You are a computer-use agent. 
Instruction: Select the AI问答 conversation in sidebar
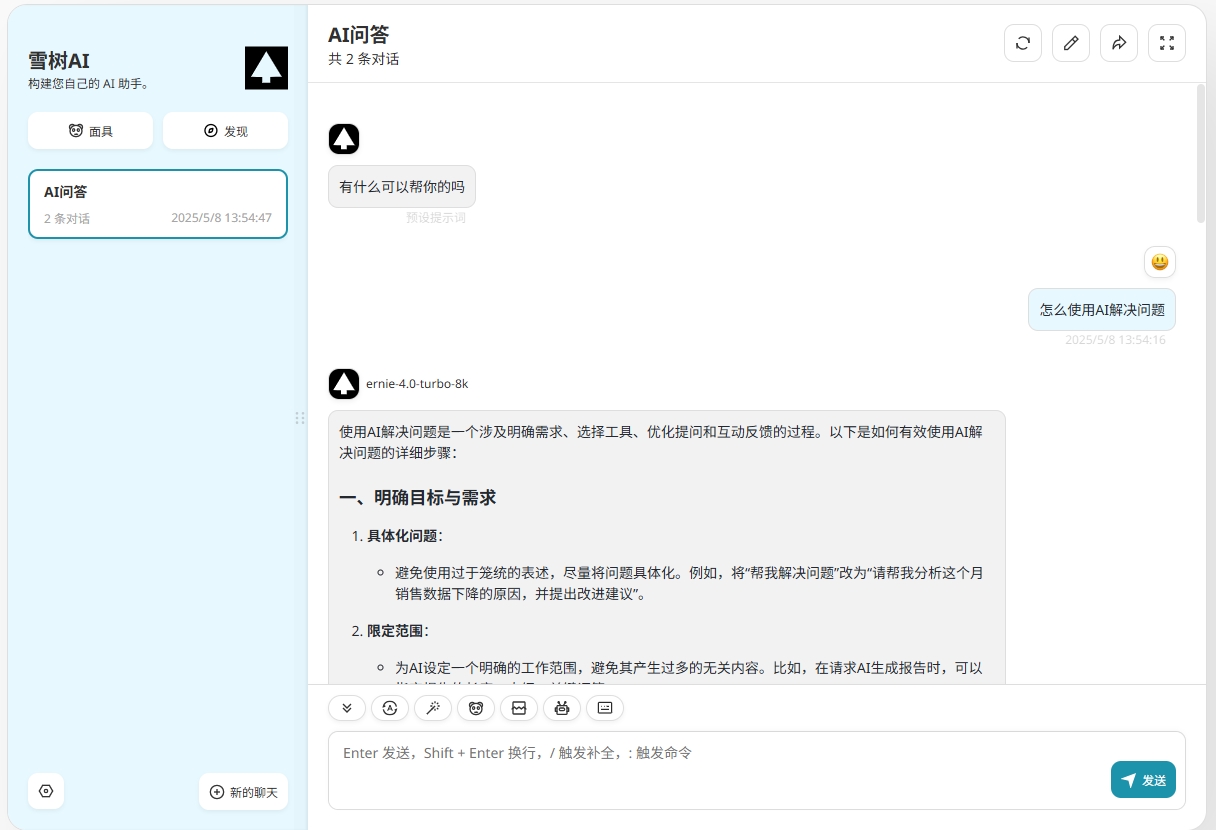(158, 204)
